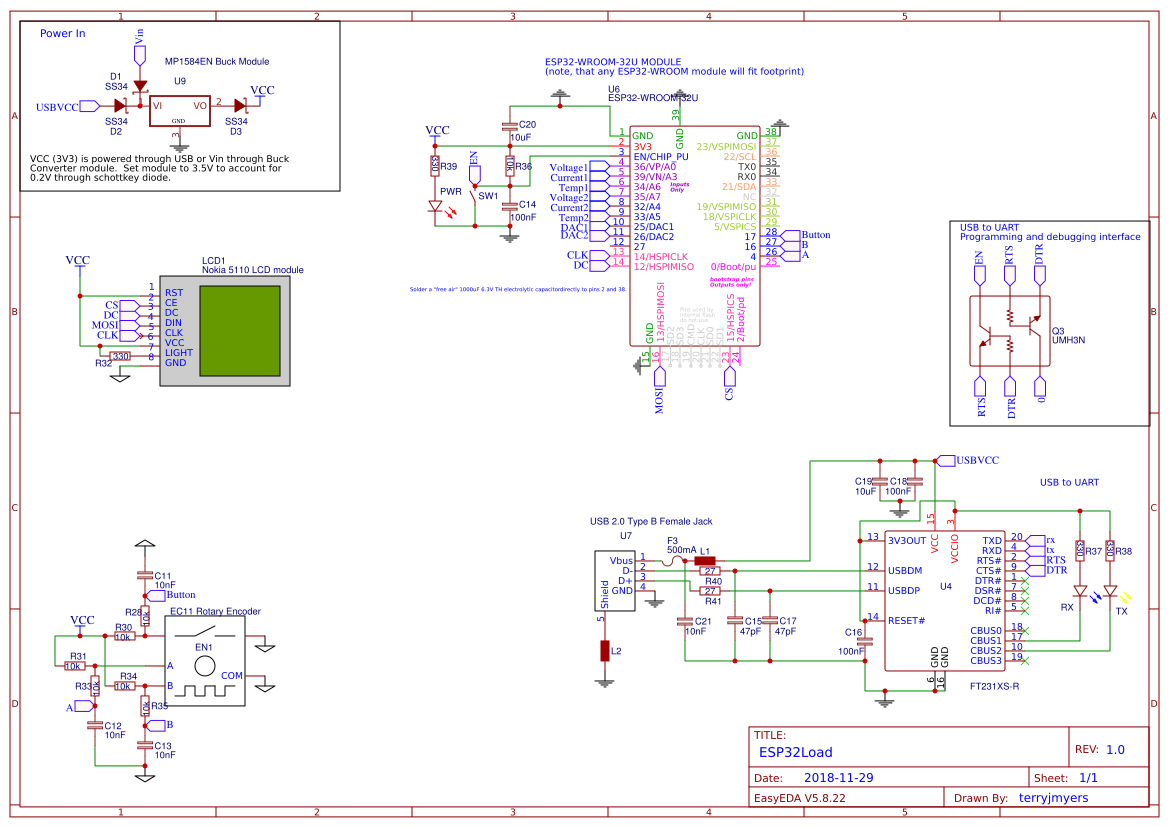Click resistor R36 10k
Image resolution: width=1169 pixels, height=827 pixels.
coord(509,165)
